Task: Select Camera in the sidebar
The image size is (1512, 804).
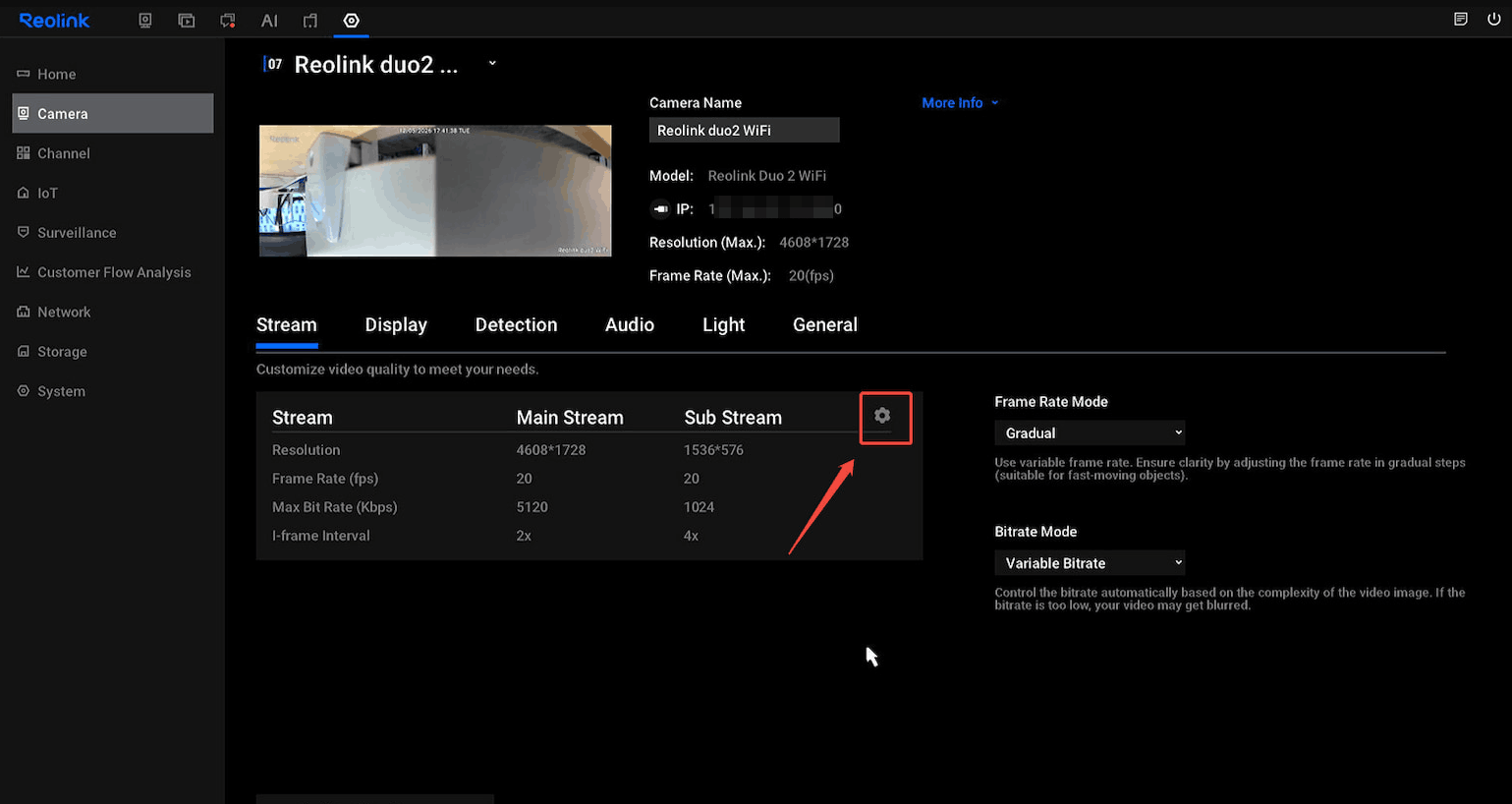Action: coord(112,113)
